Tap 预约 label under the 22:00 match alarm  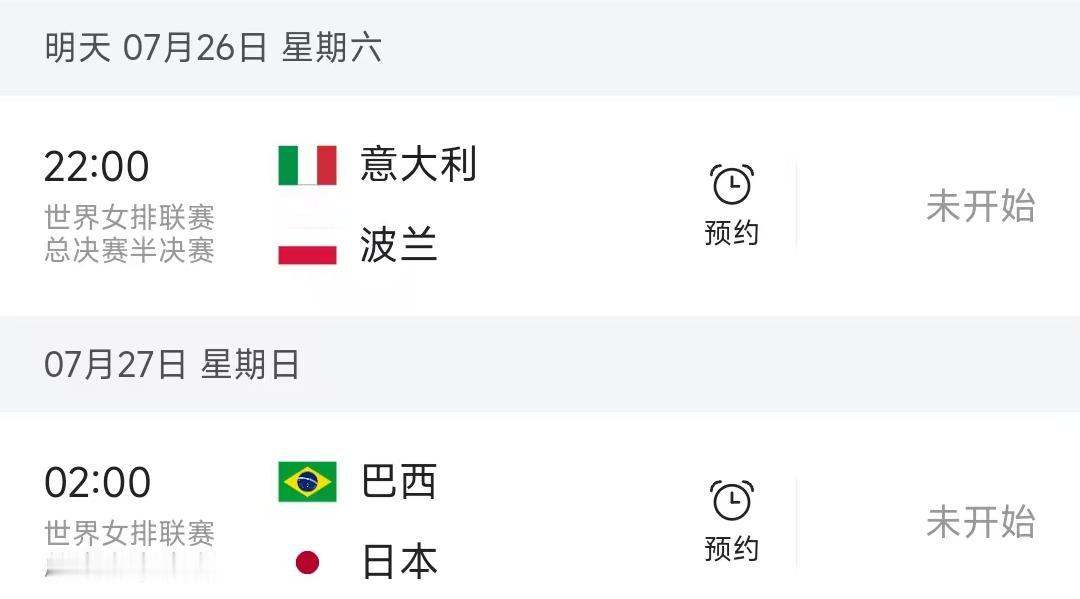731,233
